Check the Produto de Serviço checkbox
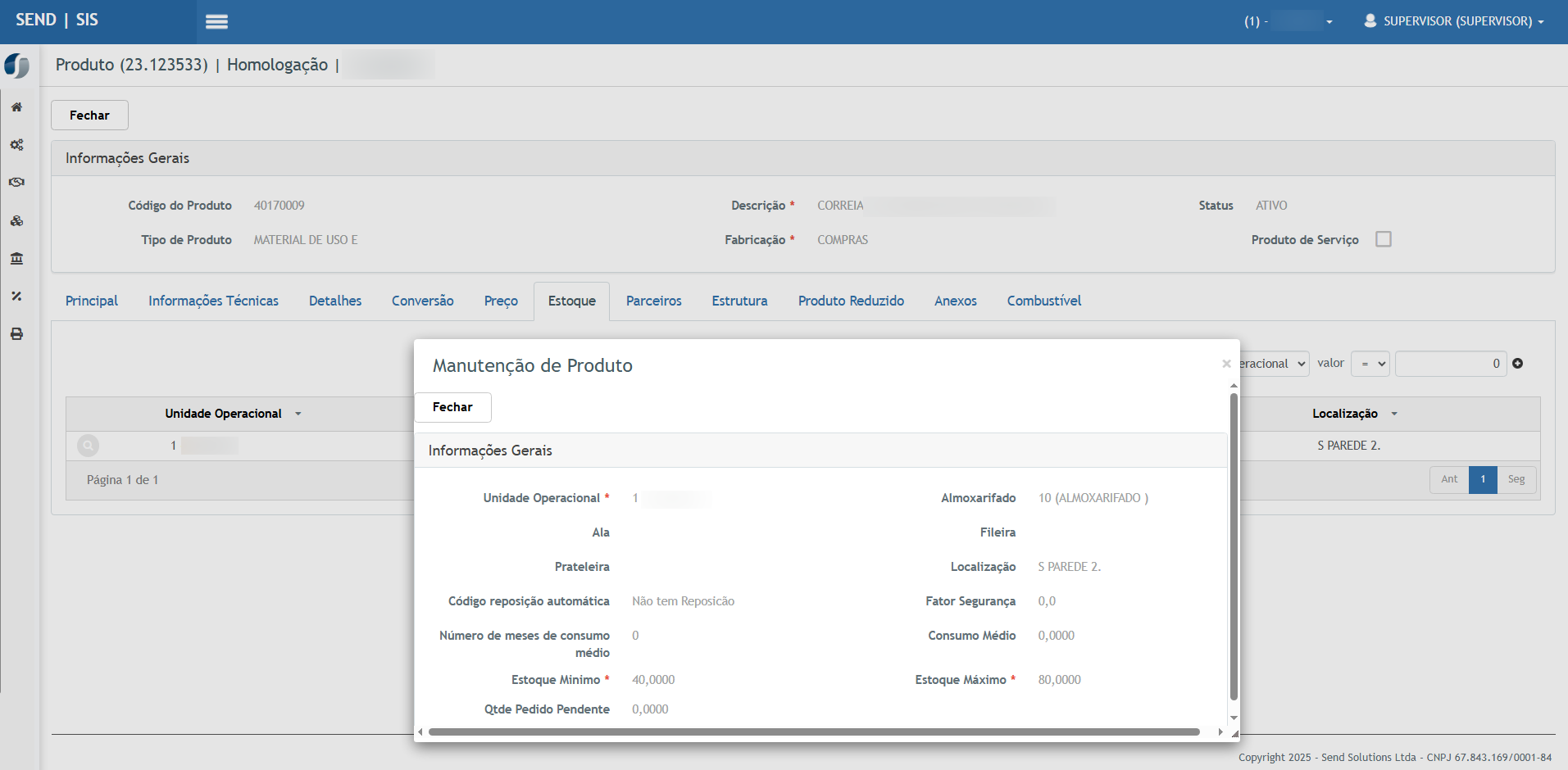The width and height of the screenshot is (1568, 770). pos(1384,239)
